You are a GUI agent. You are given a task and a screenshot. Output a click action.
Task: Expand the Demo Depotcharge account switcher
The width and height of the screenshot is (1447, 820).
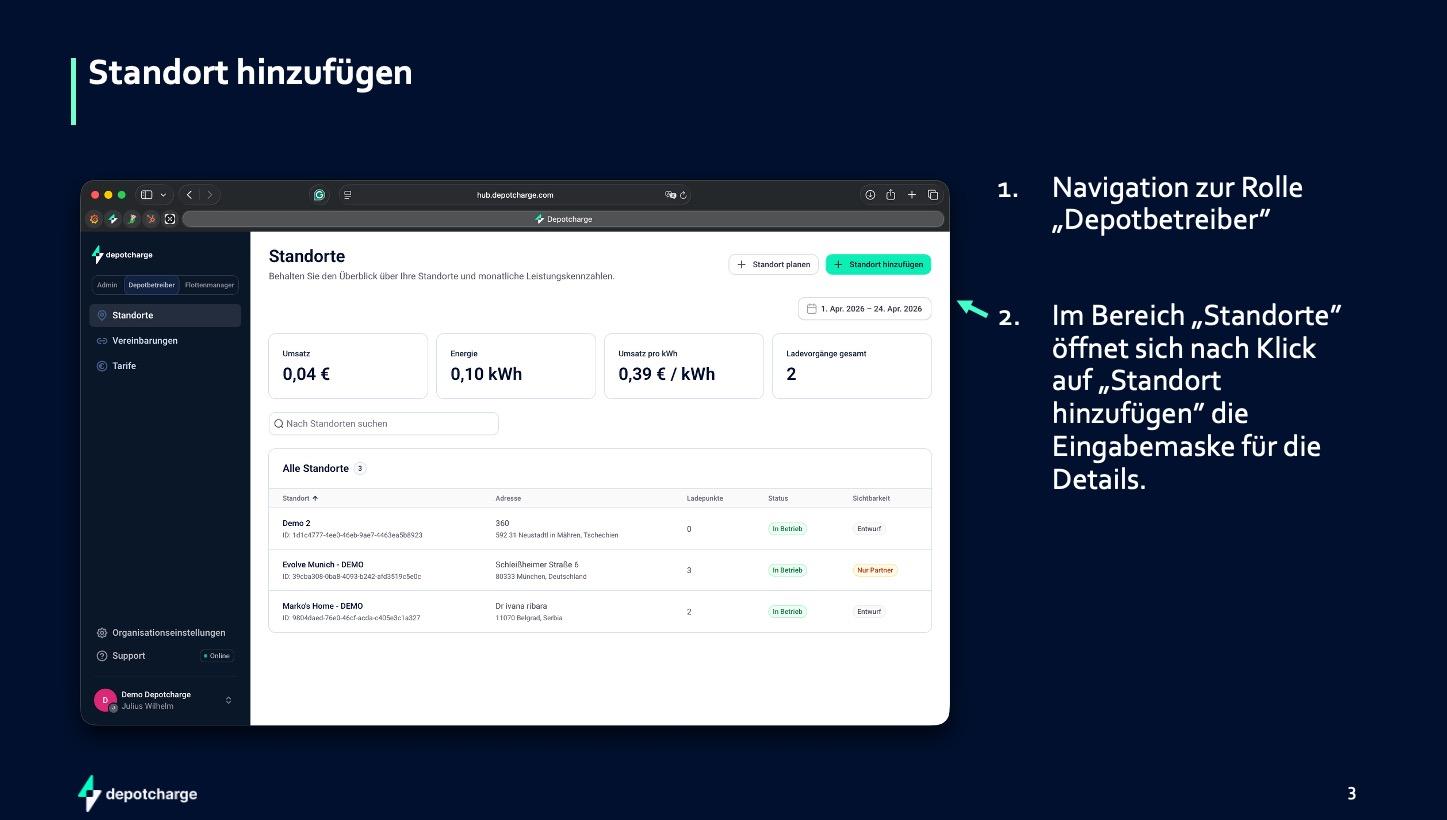(228, 700)
